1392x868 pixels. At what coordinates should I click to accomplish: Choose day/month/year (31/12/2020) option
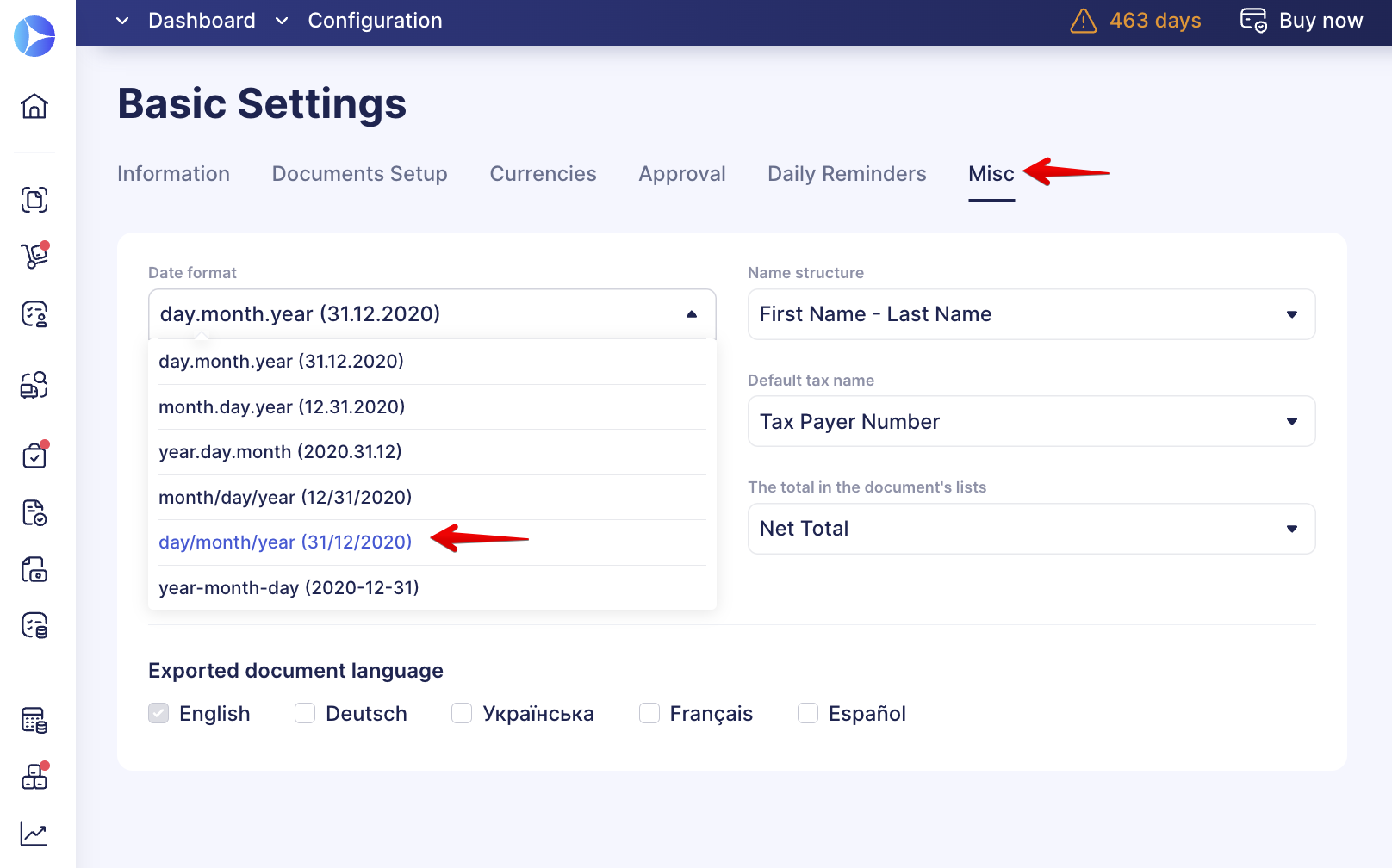pos(432,542)
